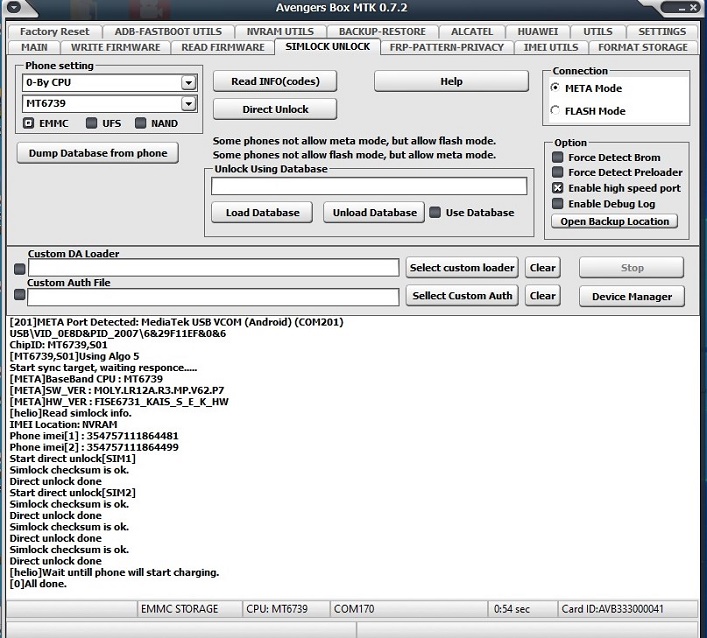This screenshot has height=638, width=707.
Task: Enable Force Detect Brom option
Action: [x=558, y=157]
